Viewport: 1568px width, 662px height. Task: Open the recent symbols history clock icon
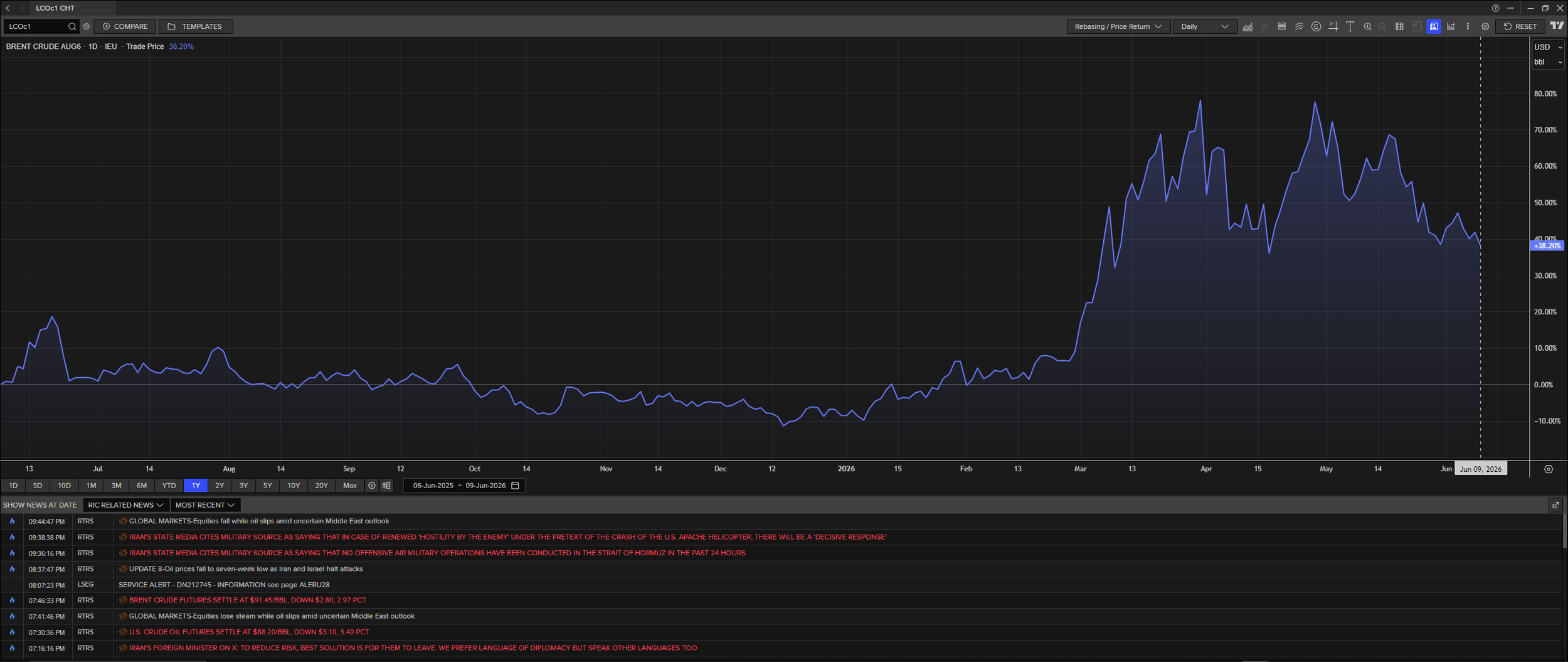tap(87, 26)
